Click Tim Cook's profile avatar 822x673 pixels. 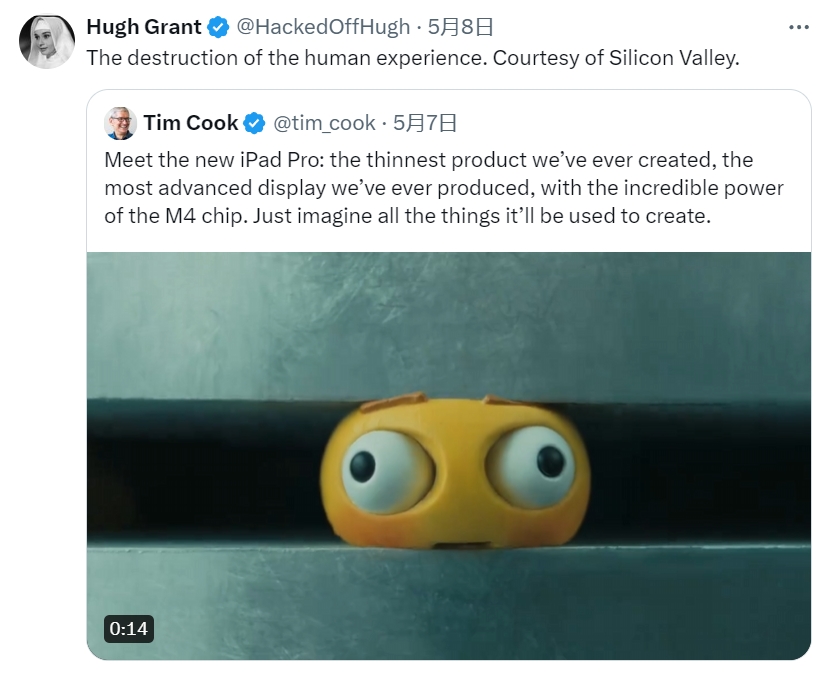pos(120,123)
